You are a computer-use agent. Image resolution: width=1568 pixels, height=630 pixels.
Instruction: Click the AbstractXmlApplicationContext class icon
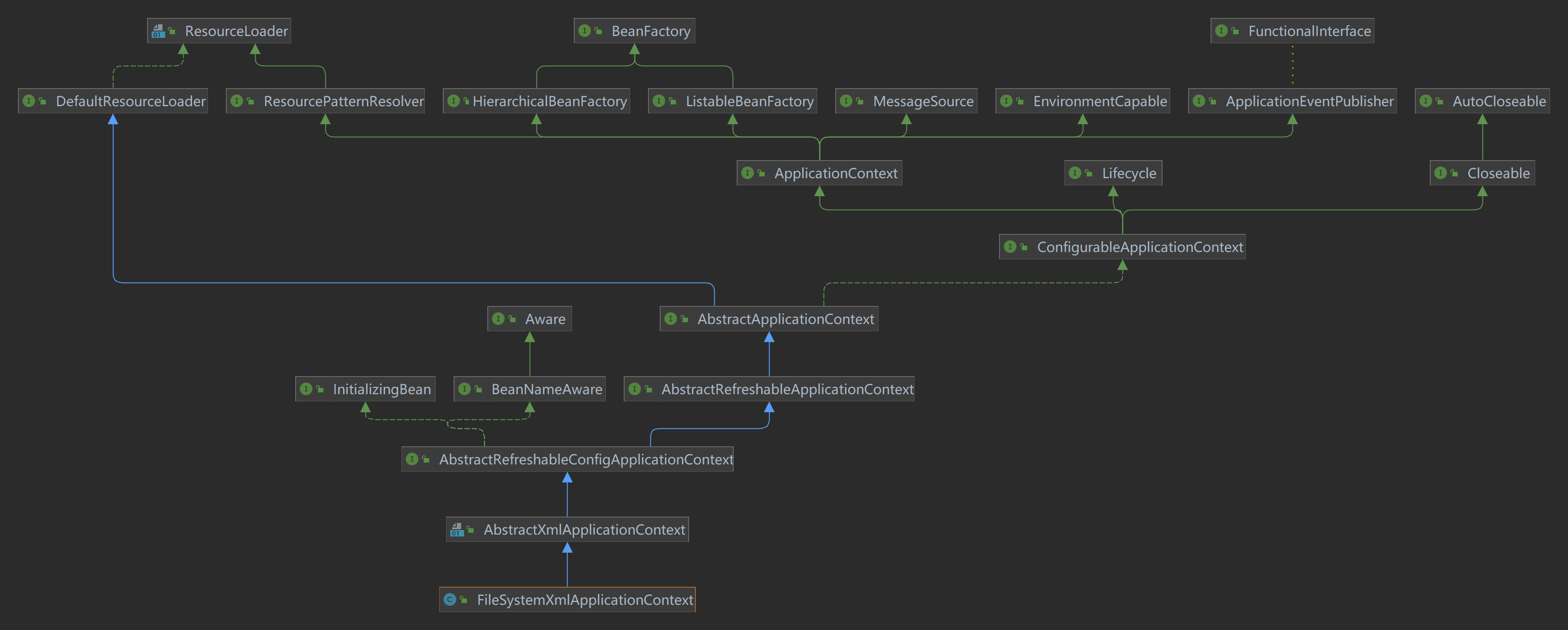[457, 530]
